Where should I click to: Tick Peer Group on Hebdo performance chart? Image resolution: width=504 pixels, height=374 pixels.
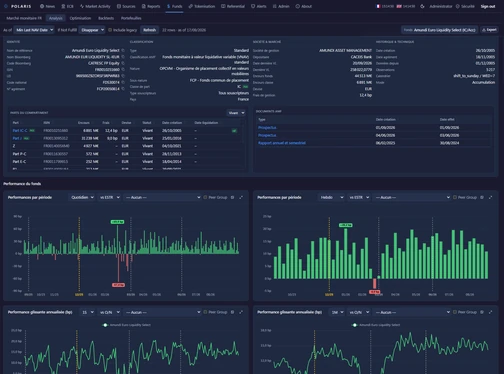pos(455,197)
